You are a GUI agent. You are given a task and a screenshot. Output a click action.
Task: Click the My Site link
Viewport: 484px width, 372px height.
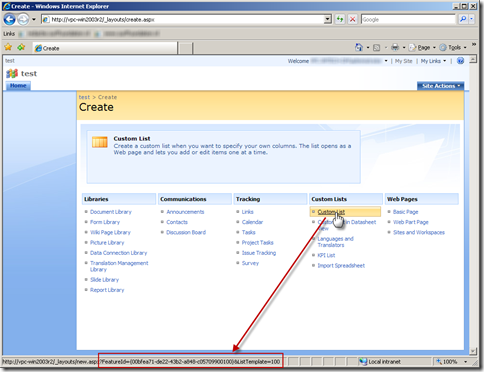click(403, 61)
